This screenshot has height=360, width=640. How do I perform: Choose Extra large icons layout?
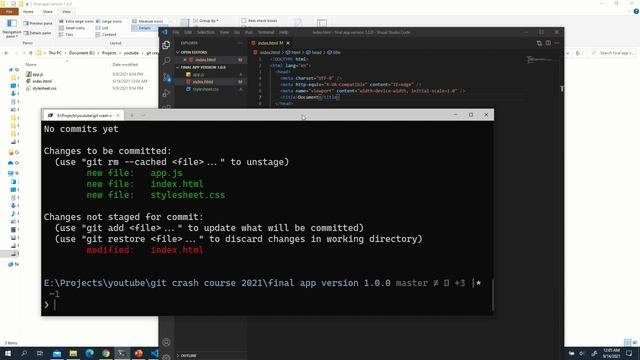point(76,21)
